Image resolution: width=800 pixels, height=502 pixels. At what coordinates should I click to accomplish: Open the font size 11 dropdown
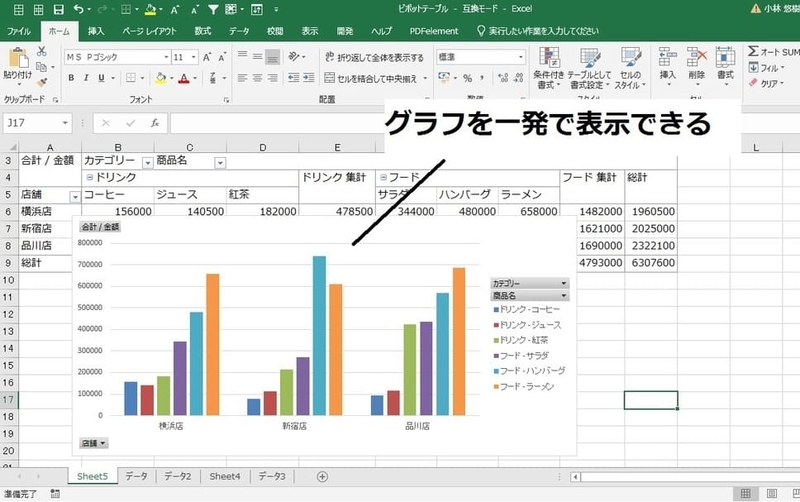tap(193, 57)
